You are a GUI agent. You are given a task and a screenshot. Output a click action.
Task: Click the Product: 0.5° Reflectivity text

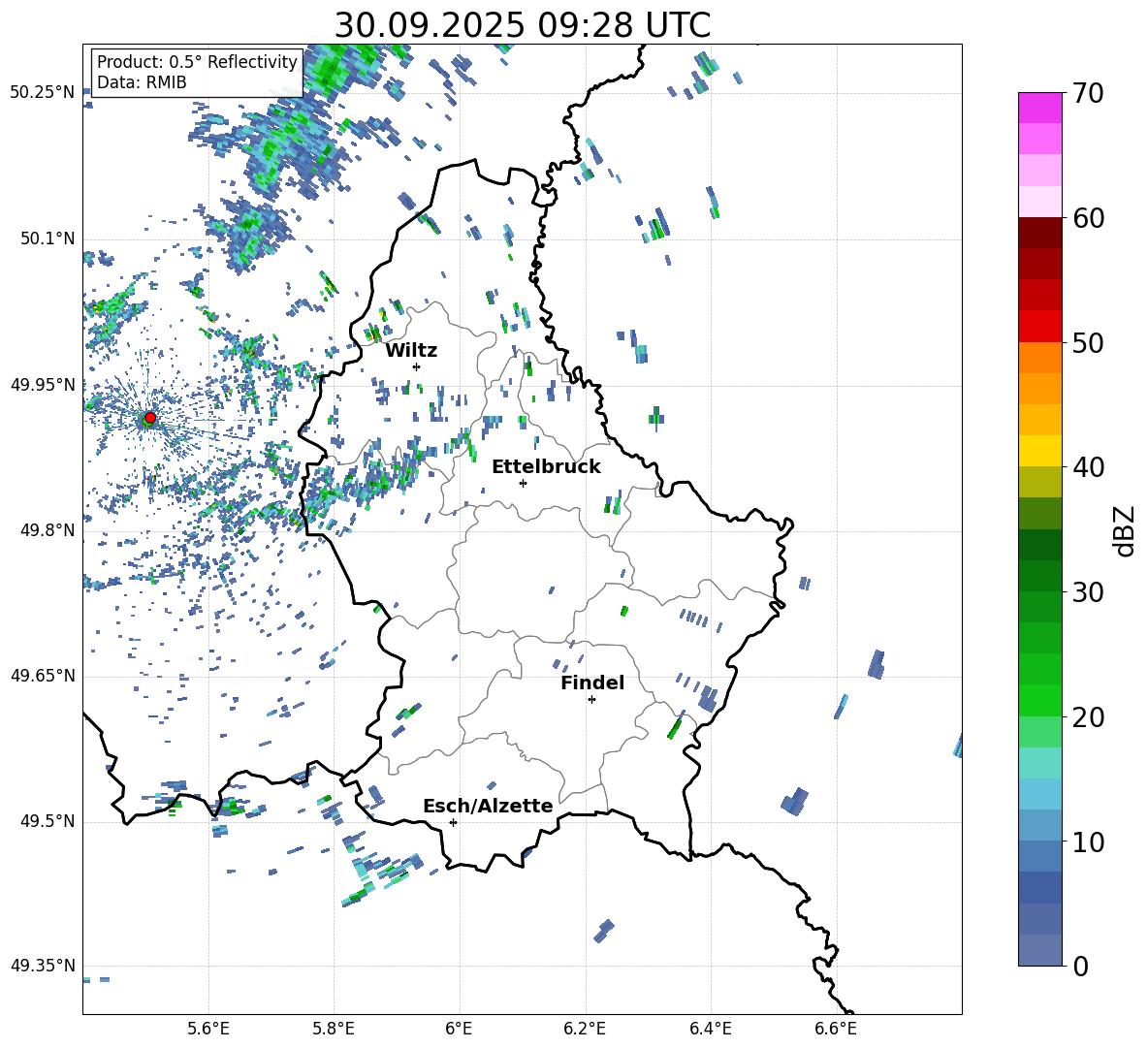[197, 62]
